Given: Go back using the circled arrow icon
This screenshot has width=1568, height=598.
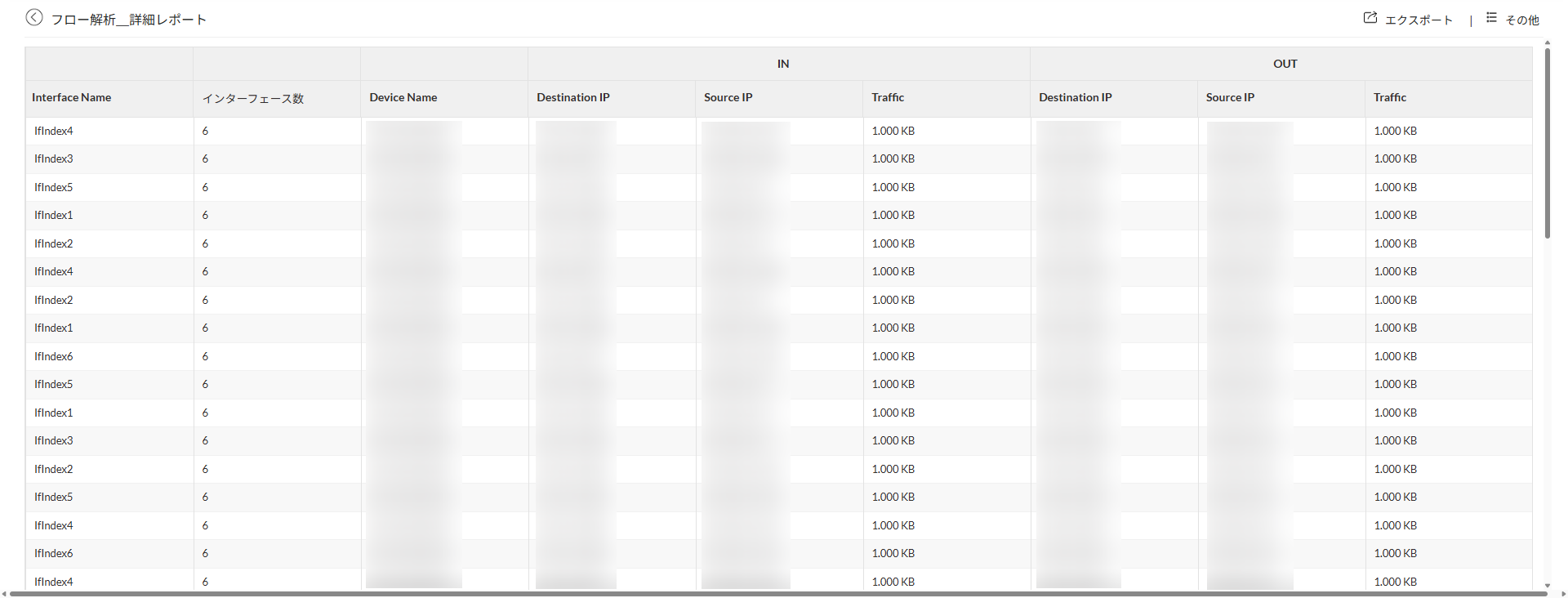Looking at the screenshot, I should coord(34,17).
